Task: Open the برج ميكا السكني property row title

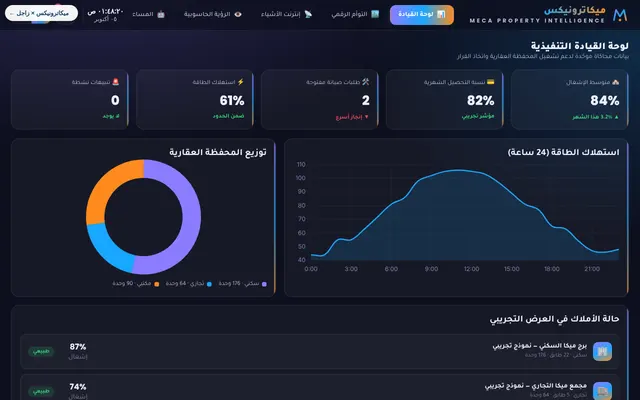Action: [540, 346]
